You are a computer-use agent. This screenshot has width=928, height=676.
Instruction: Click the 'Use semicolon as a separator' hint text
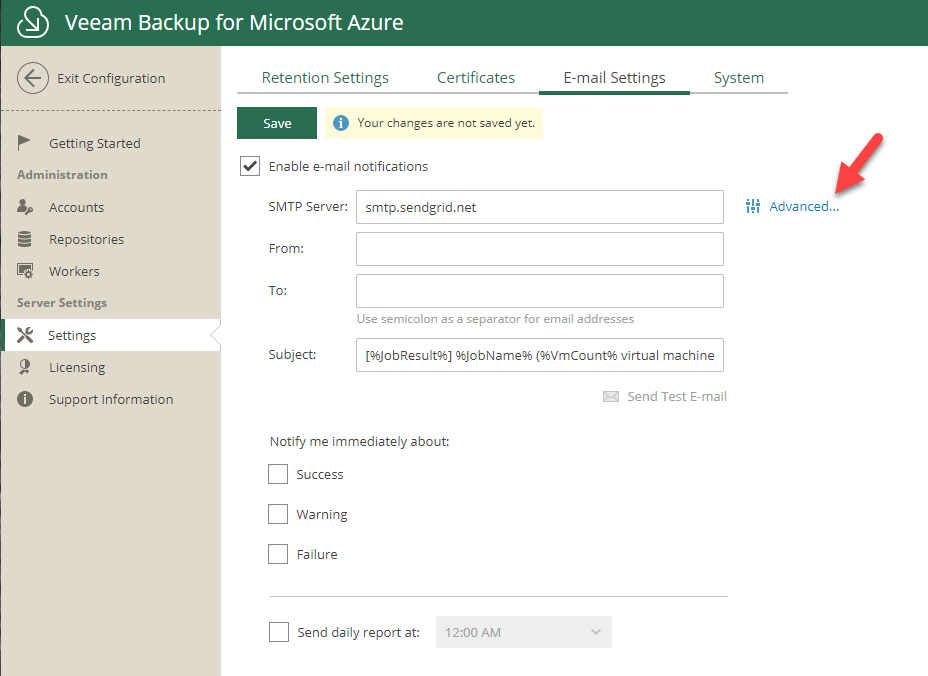(x=495, y=318)
